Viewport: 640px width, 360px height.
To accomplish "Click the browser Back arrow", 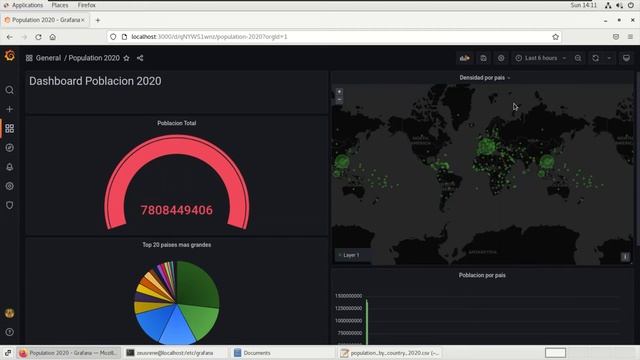I will point(9,37).
